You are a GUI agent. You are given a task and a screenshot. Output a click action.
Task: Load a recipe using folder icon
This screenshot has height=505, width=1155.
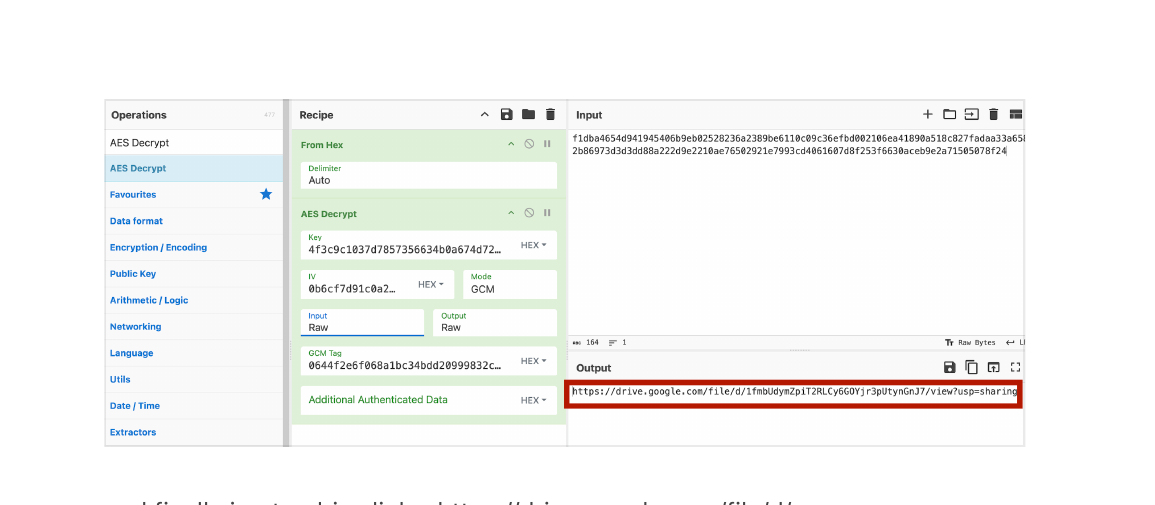coord(528,114)
